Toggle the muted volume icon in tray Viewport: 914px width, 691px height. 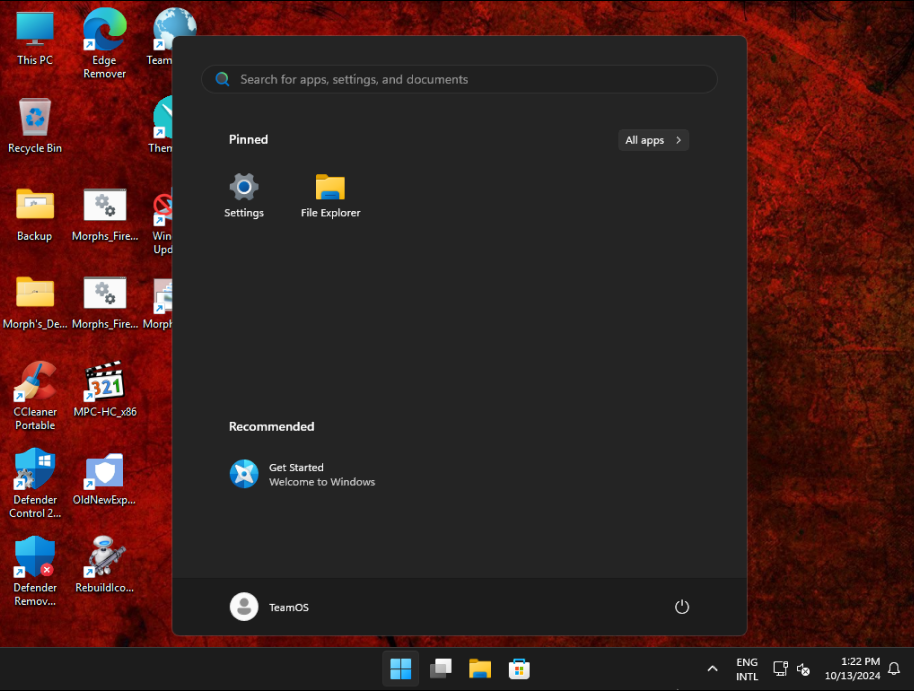pos(803,669)
